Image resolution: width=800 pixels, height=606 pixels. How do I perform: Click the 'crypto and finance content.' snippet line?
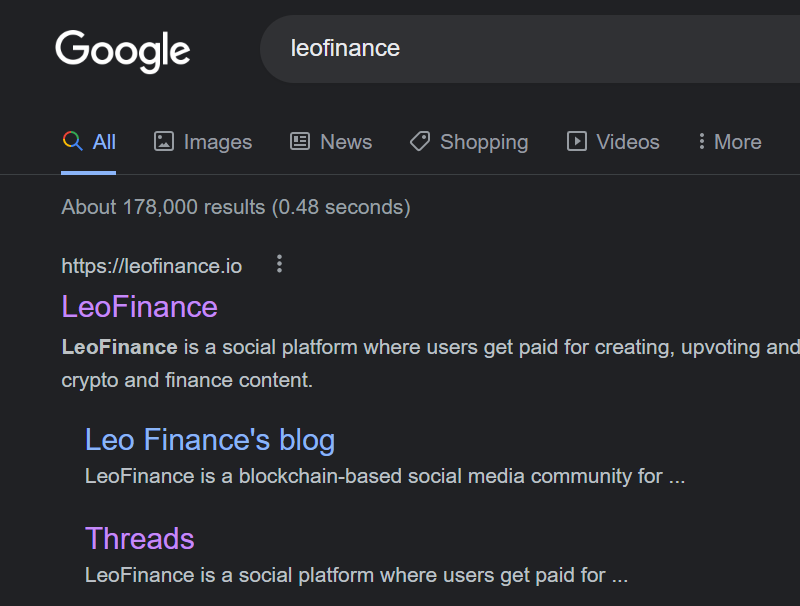tap(187, 380)
